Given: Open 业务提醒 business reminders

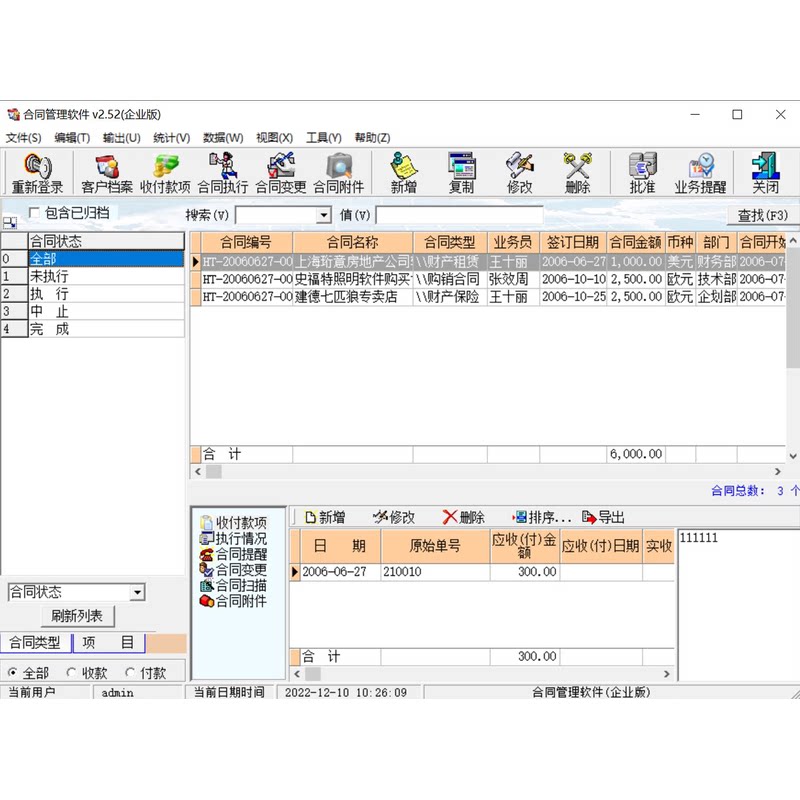Looking at the screenshot, I should pyautogui.click(x=700, y=173).
